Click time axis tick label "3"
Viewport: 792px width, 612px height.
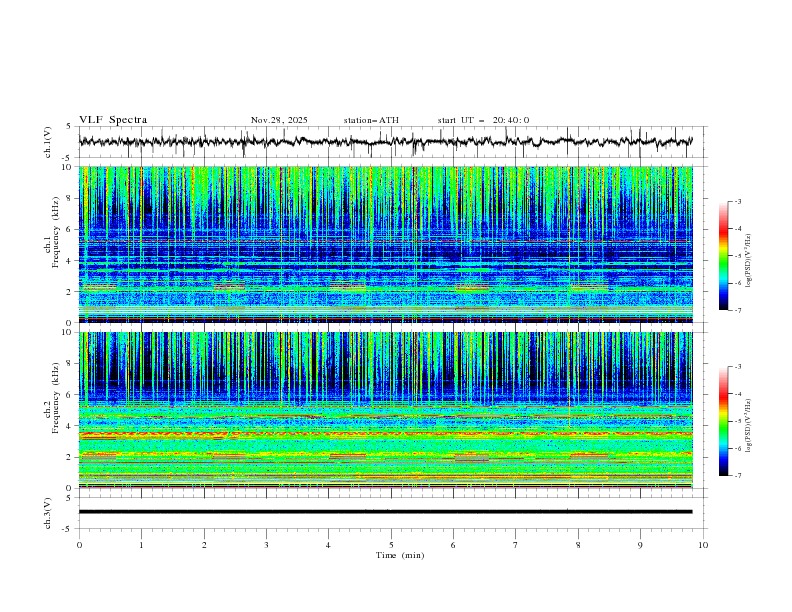pos(266,545)
